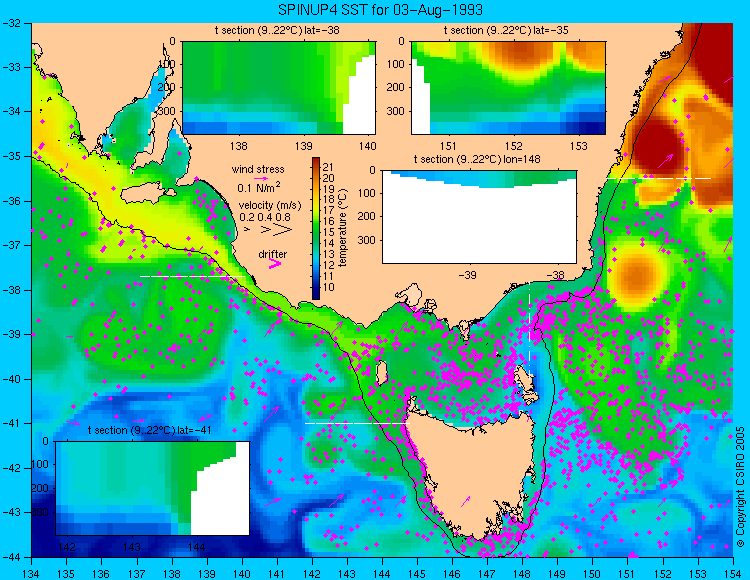Click the vertical "temperature (°C)" label
Viewport: 750px width, 580px height.
click(x=342, y=228)
